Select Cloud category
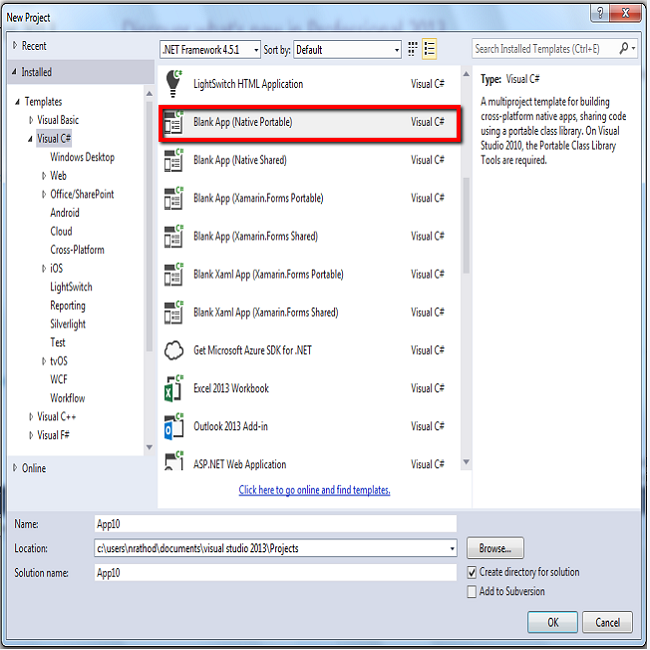 pos(61,231)
